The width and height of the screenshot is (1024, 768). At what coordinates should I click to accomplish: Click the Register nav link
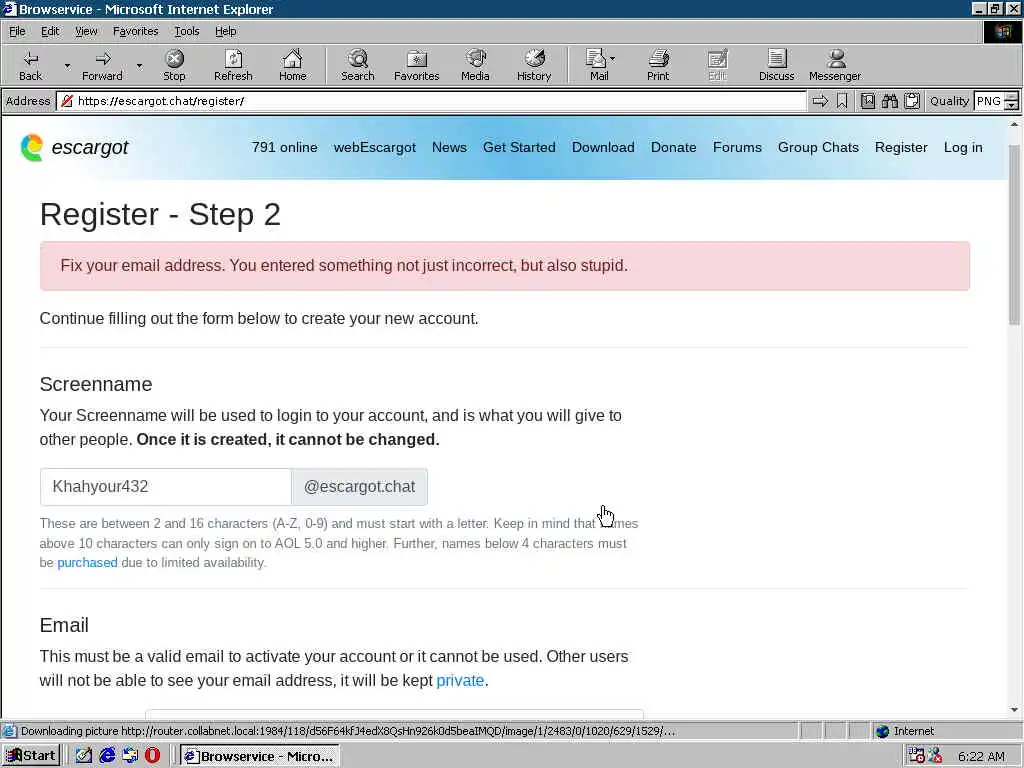coord(901,148)
